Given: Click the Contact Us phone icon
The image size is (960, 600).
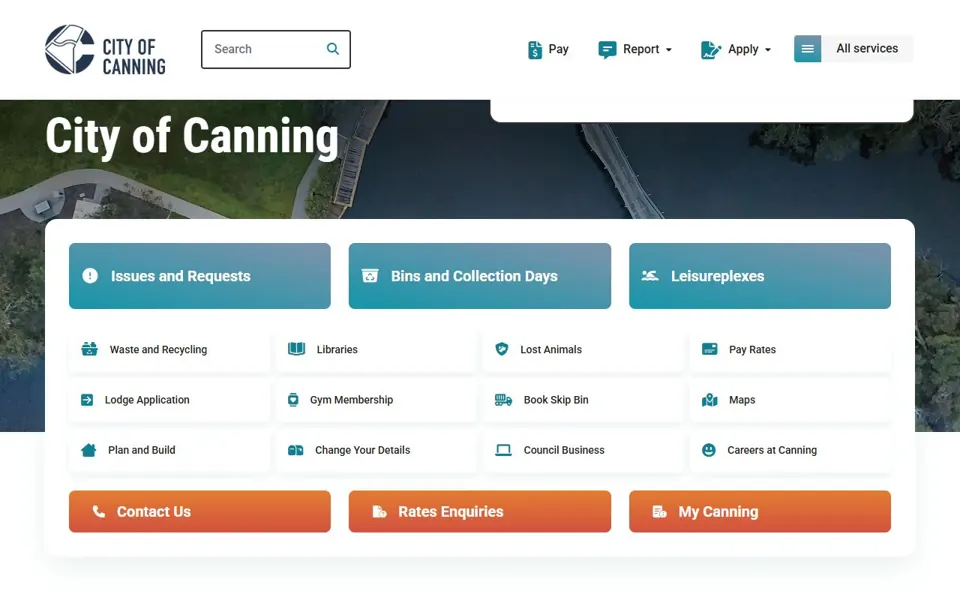Looking at the screenshot, I should point(99,511).
